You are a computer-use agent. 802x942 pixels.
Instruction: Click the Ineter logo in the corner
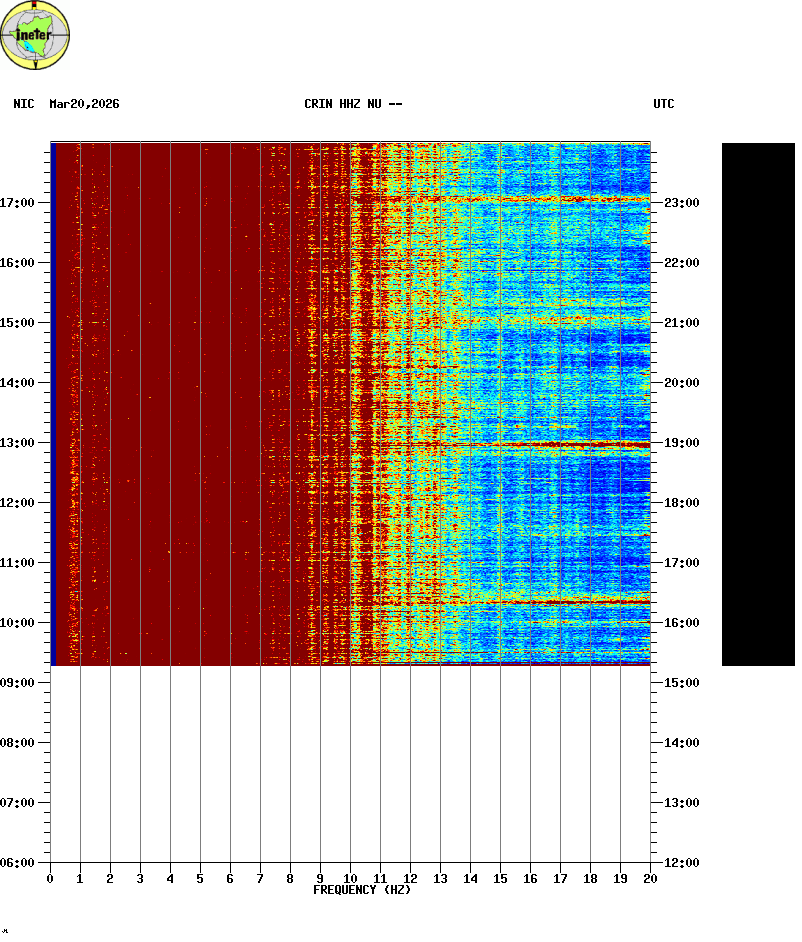36,35
